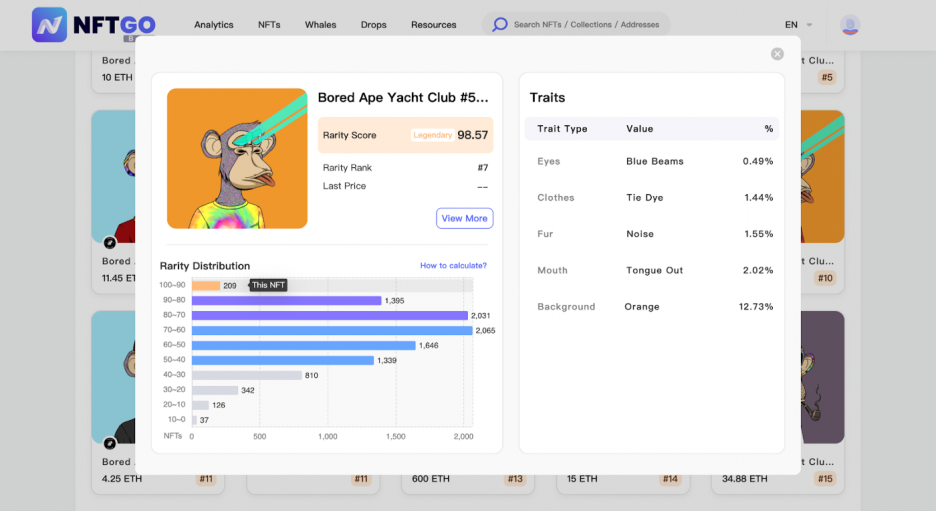Click the Legendary rarity badge
Viewport: 936px width, 511px height.
(432, 135)
